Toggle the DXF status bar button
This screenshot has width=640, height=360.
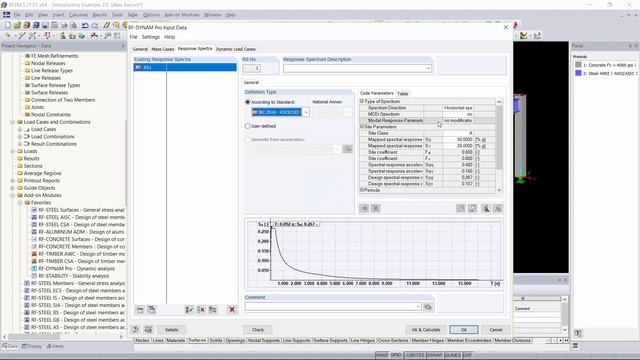tap(468, 355)
